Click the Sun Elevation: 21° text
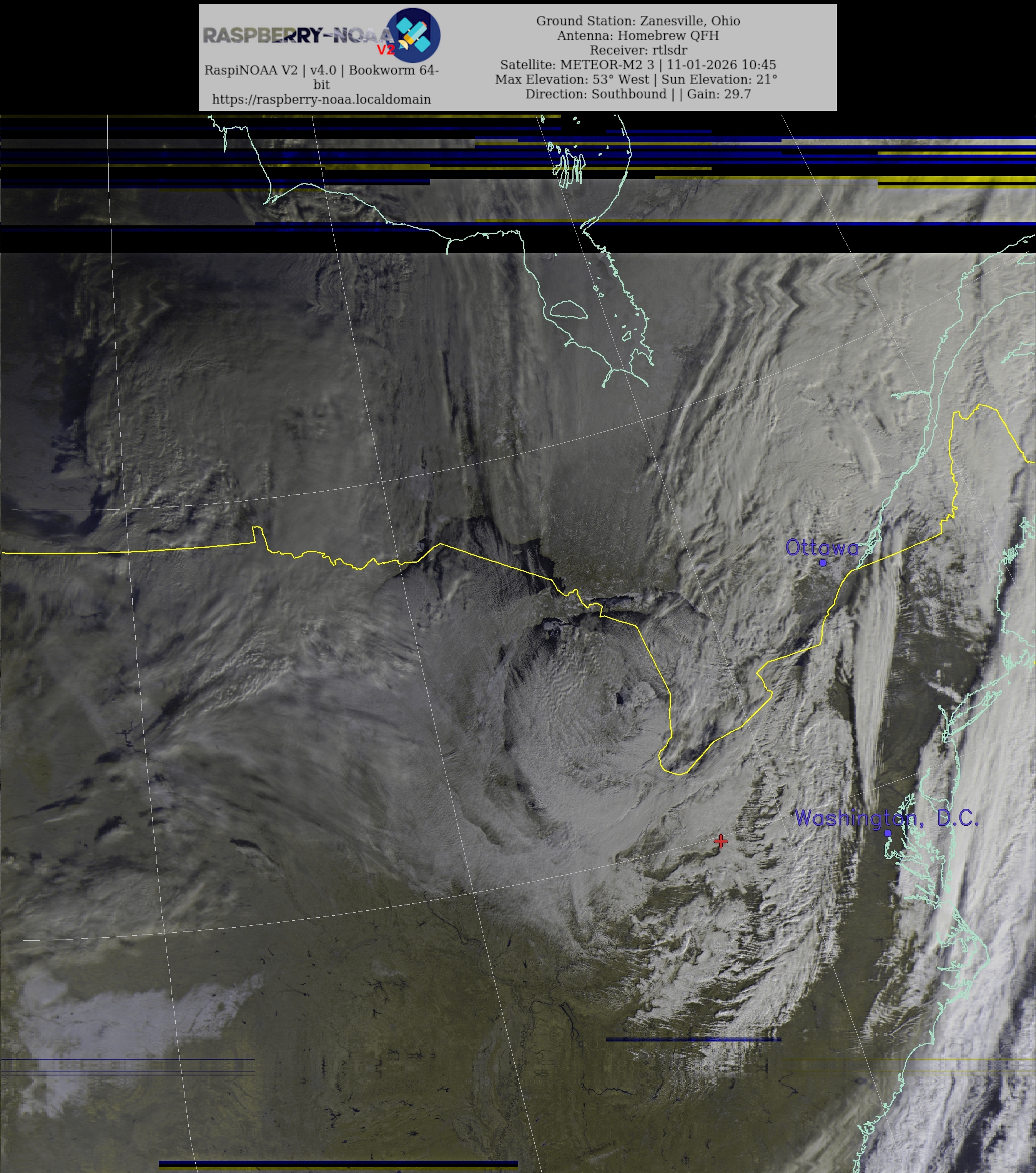The width and height of the screenshot is (1036, 1173). [719, 79]
